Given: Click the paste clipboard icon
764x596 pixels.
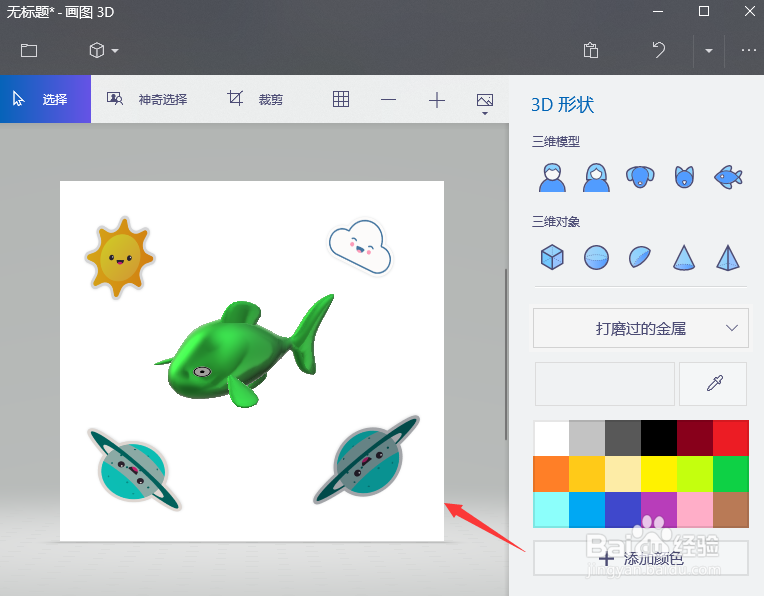Looking at the screenshot, I should [x=591, y=50].
